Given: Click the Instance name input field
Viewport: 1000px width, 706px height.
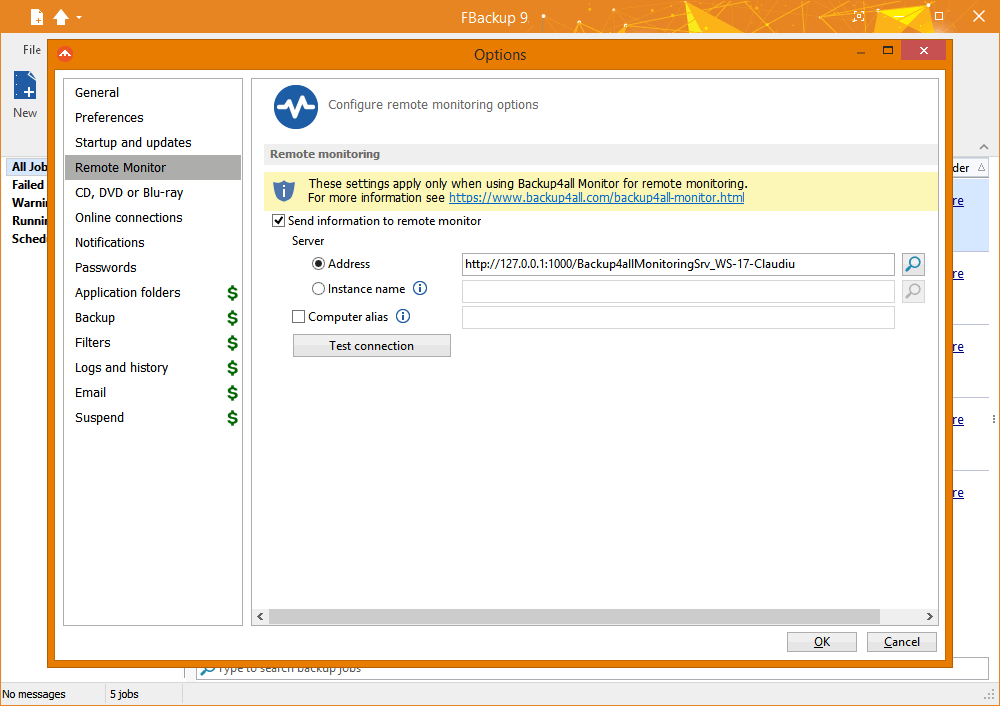Looking at the screenshot, I should (678, 291).
